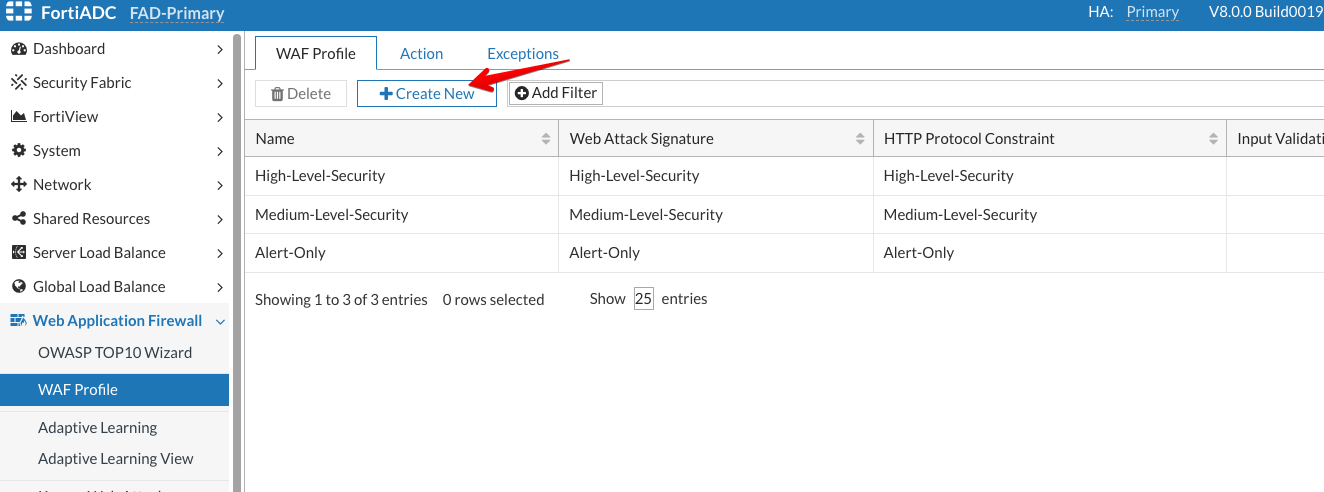
Task: Click the Security Fabric icon
Action: coord(18,83)
